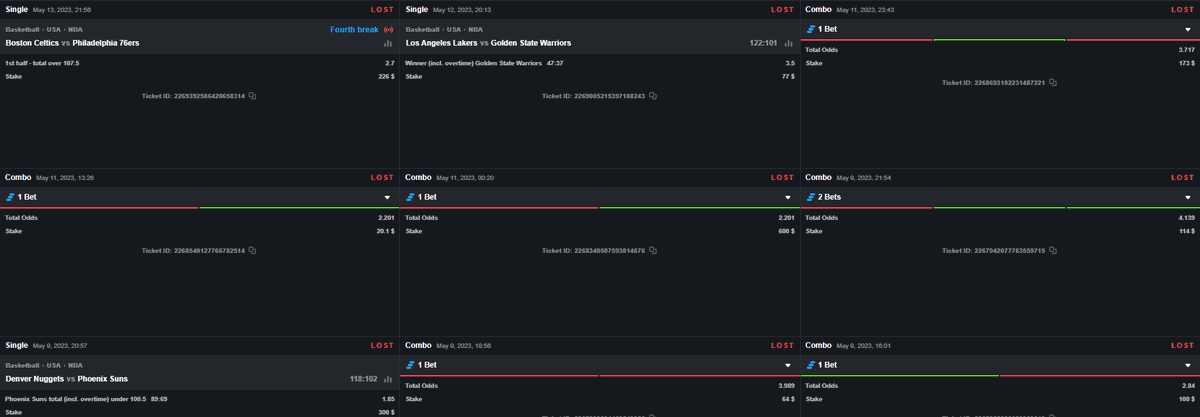Click total odds value 4.139

click(x=1187, y=217)
